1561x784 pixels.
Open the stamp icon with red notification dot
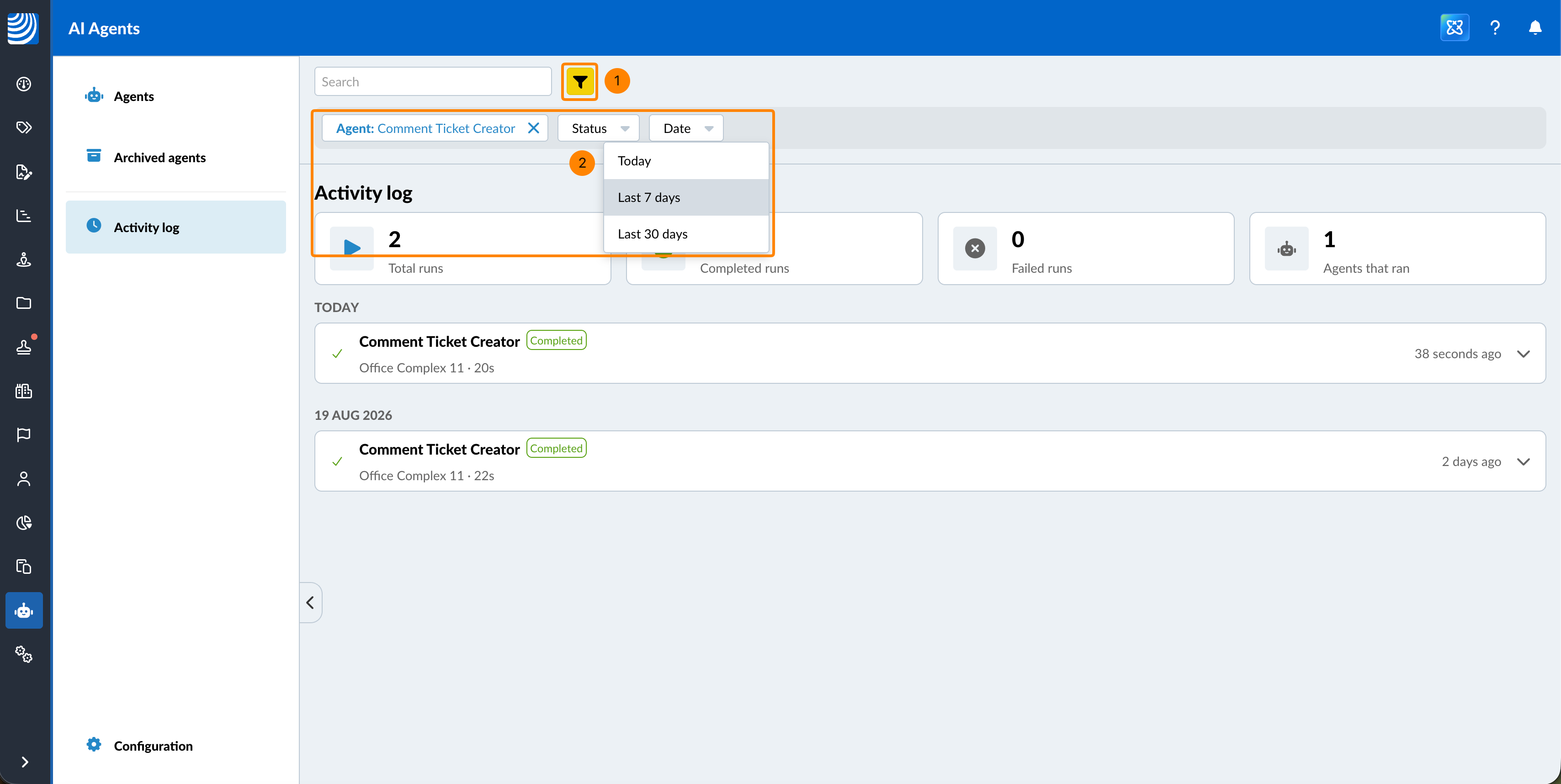pyautogui.click(x=24, y=347)
